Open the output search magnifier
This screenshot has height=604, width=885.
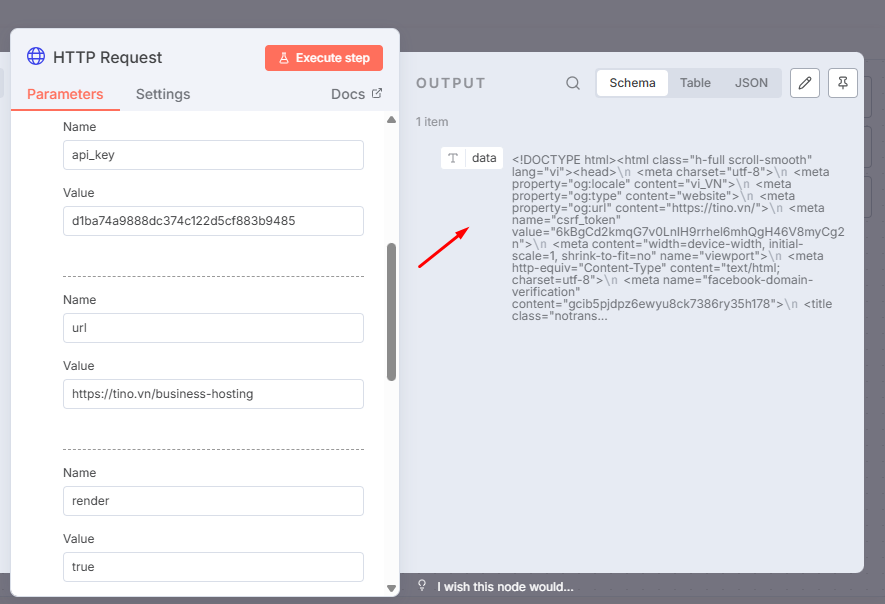pos(572,83)
